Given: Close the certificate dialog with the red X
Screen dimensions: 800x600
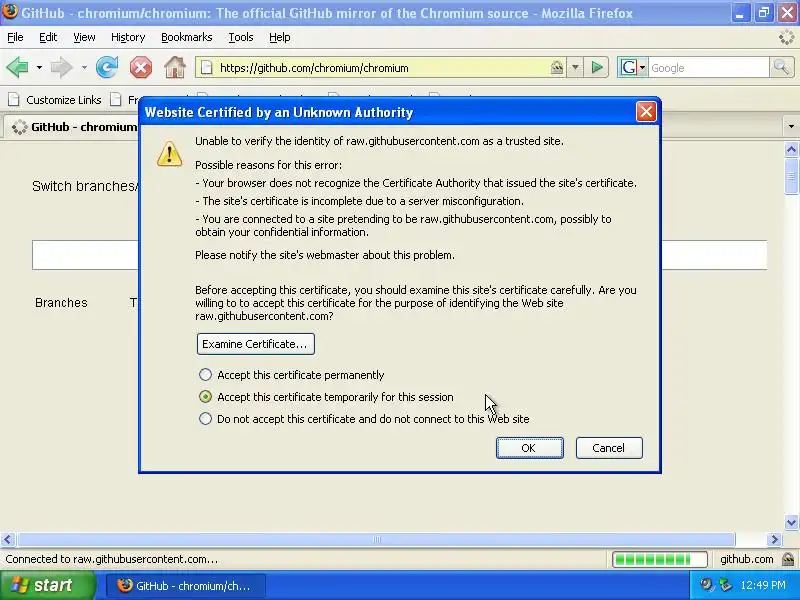Looking at the screenshot, I should (646, 111).
